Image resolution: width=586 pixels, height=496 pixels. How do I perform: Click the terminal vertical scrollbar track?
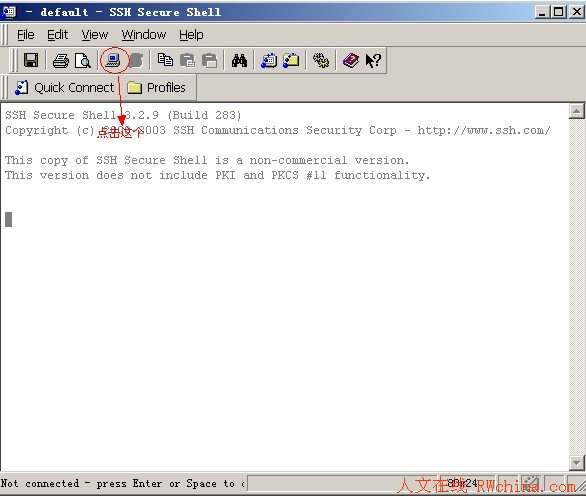(577, 287)
